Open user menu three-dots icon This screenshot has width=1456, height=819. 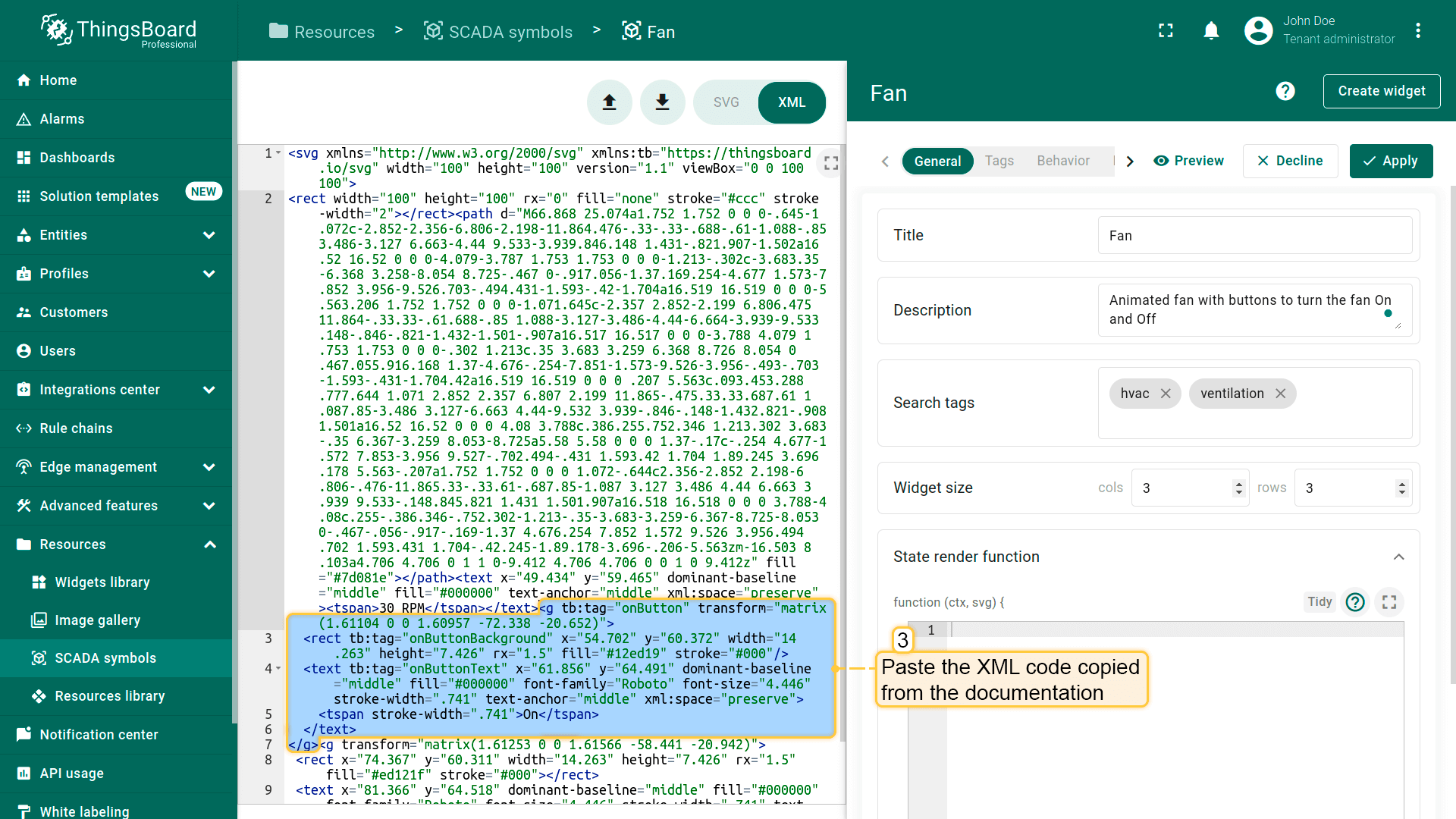[1417, 30]
